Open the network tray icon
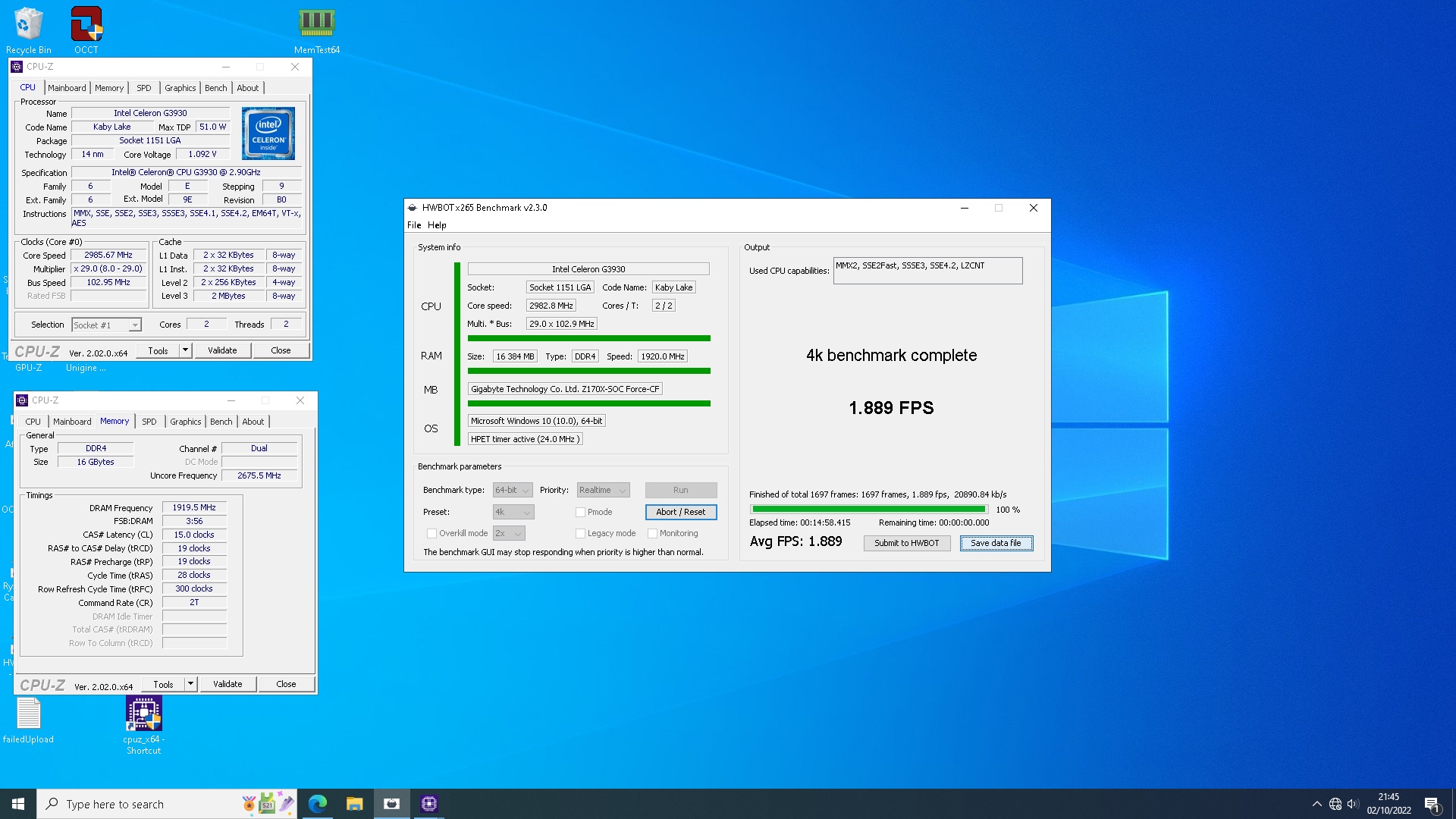The image size is (1456, 819). click(1335, 804)
